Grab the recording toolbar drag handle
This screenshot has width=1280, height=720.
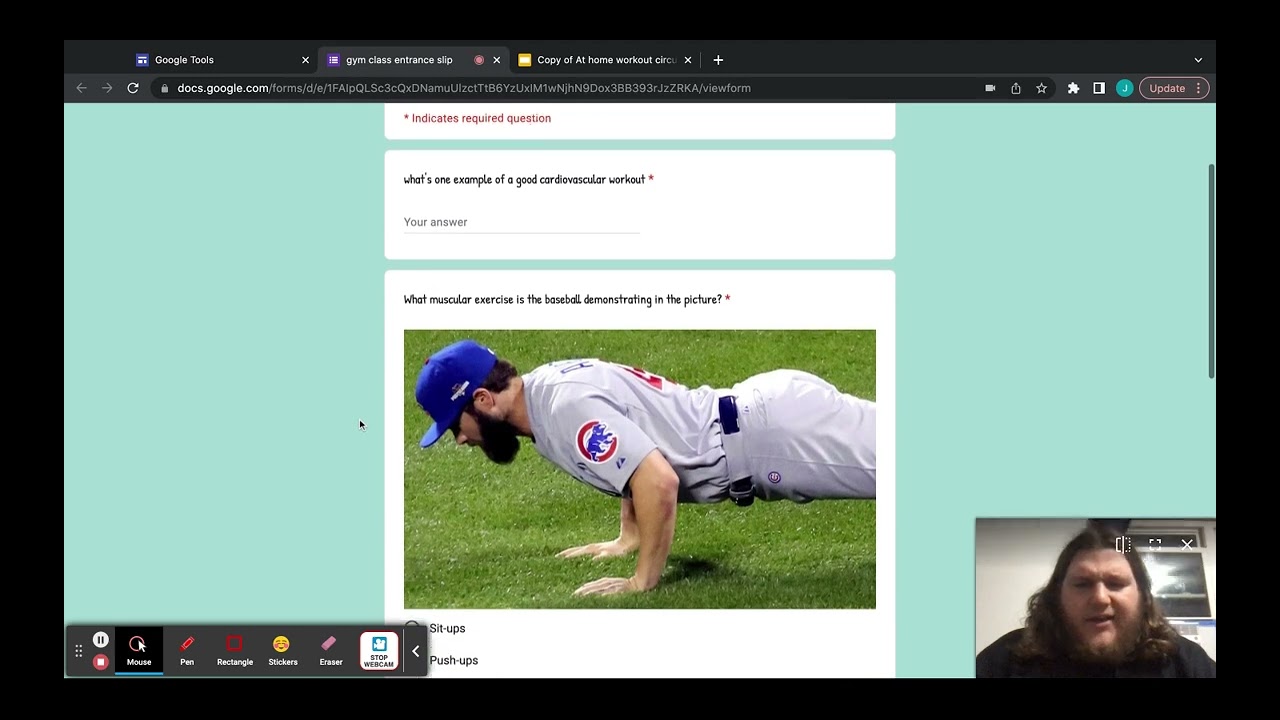(78, 651)
